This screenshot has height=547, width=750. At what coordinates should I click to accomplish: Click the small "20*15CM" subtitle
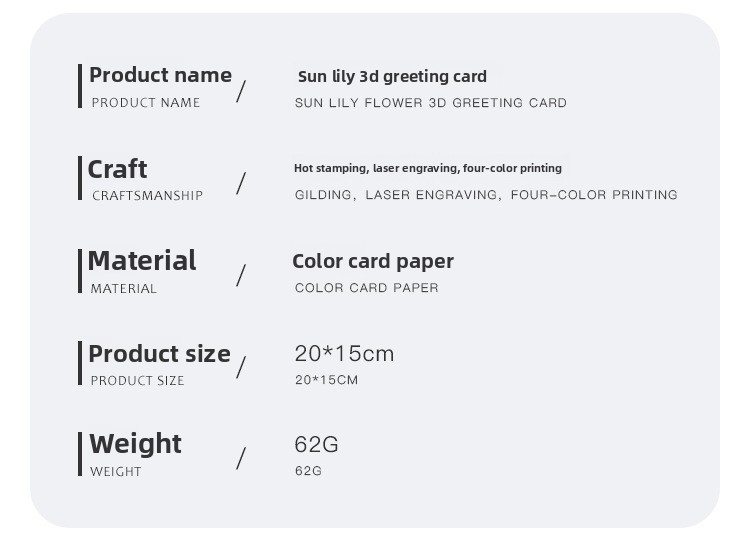(x=326, y=380)
